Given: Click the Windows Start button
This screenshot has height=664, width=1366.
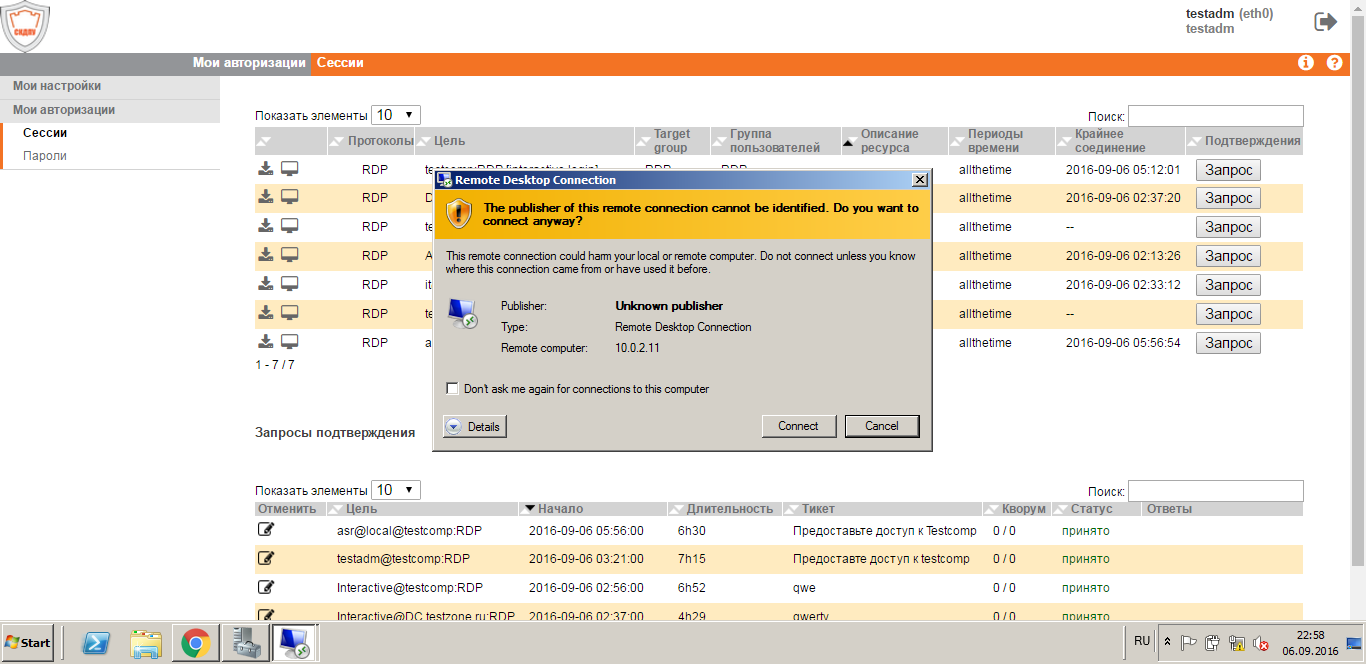Looking at the screenshot, I should click(x=28, y=643).
